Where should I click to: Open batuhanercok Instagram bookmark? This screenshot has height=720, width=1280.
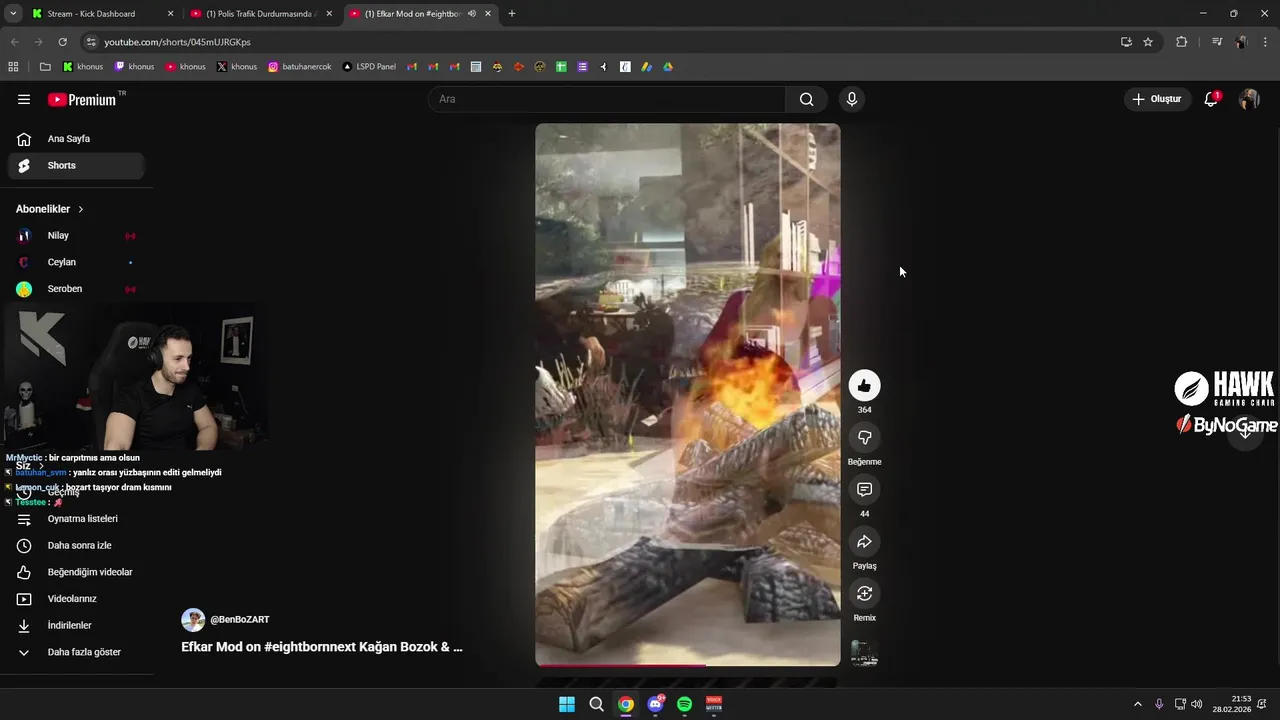(300, 67)
